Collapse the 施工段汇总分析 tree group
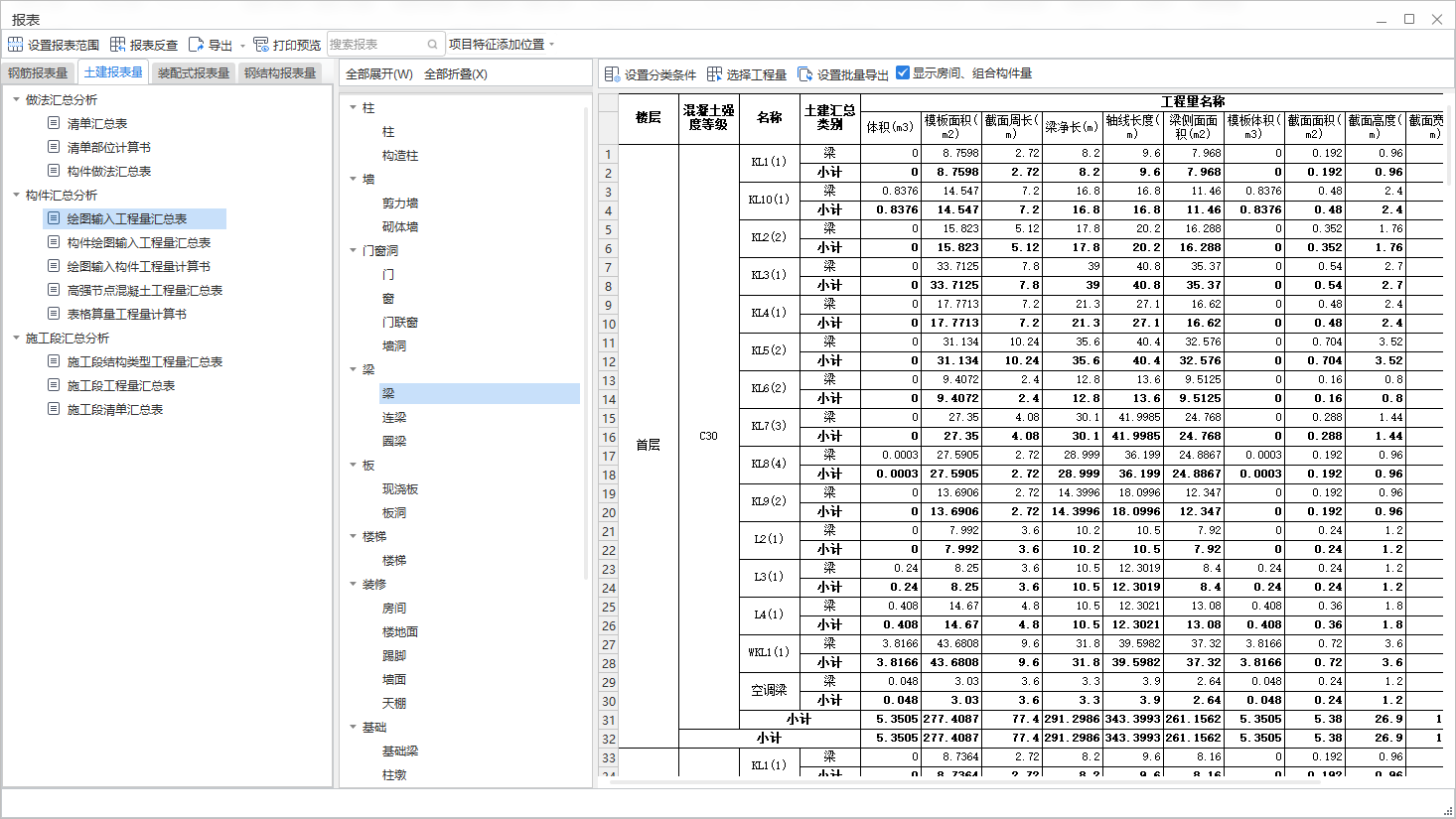The image size is (1456, 819). [16, 338]
